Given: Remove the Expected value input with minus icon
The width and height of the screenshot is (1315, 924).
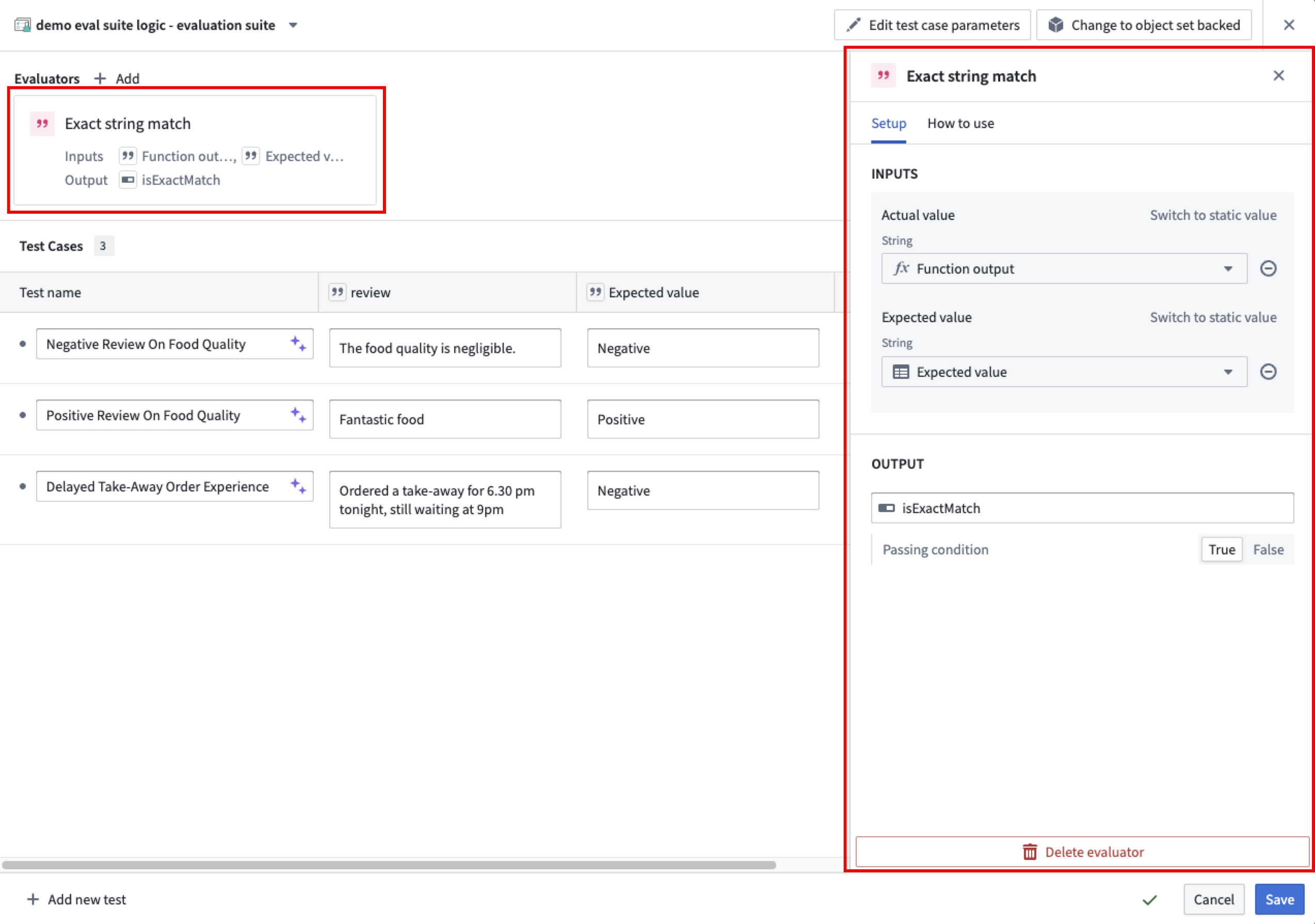Looking at the screenshot, I should coord(1268,372).
